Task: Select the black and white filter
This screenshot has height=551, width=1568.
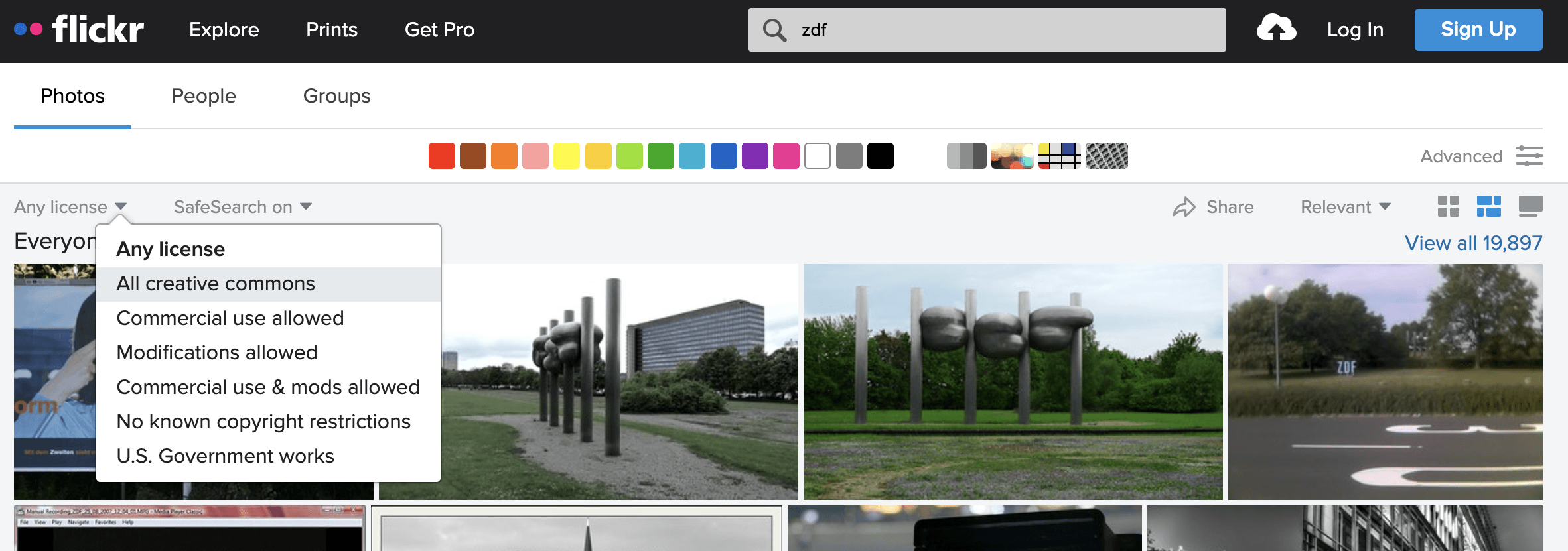Action: click(965, 156)
